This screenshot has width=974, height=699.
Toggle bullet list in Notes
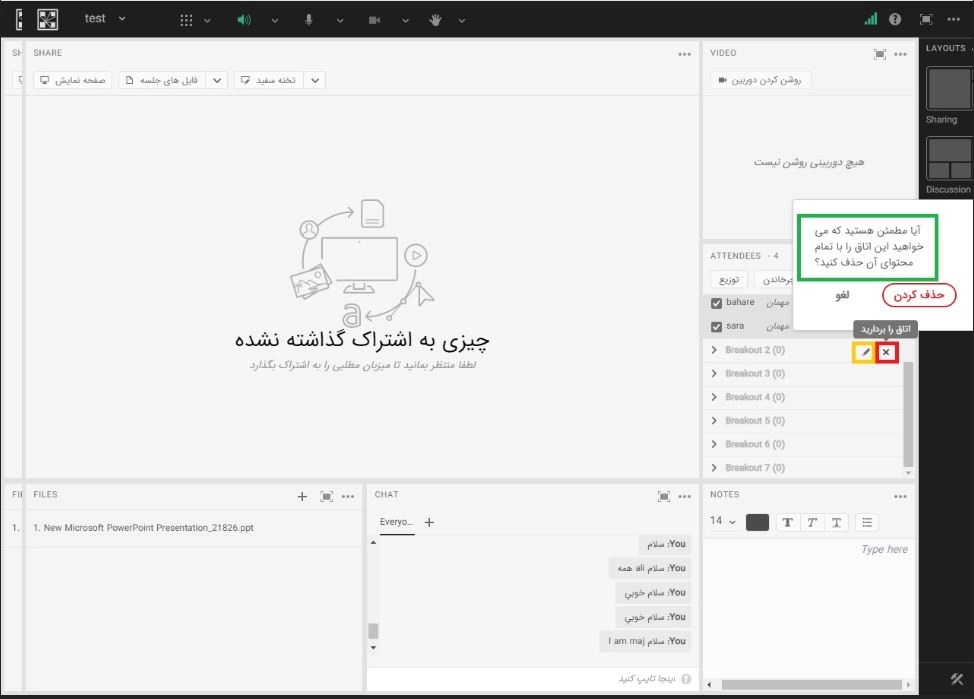867,523
